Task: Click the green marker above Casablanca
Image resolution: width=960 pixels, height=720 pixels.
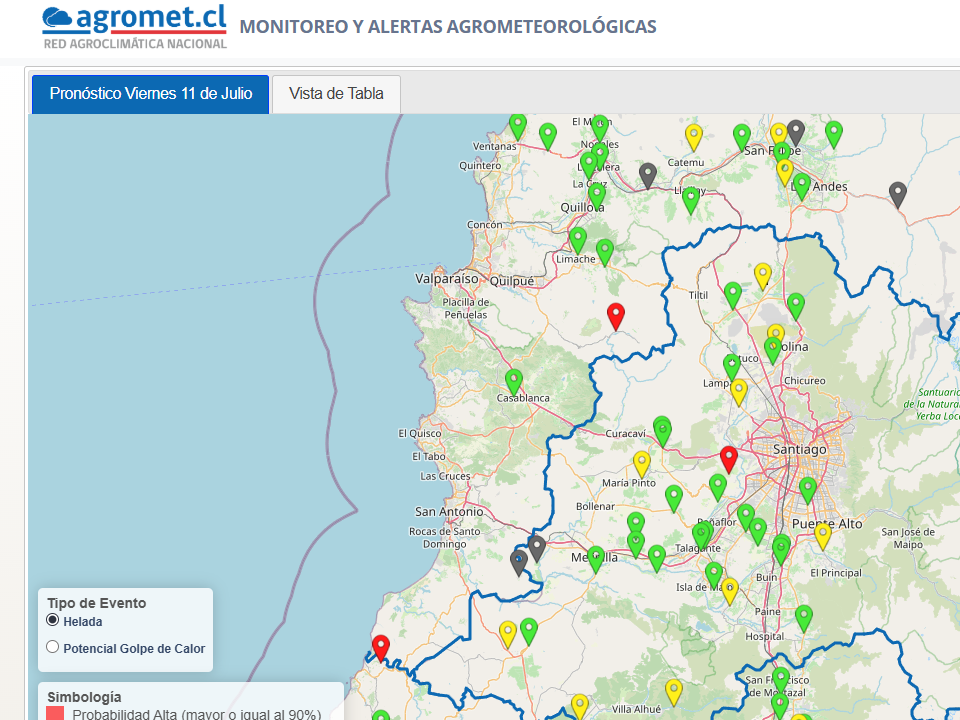Action: pos(514,380)
